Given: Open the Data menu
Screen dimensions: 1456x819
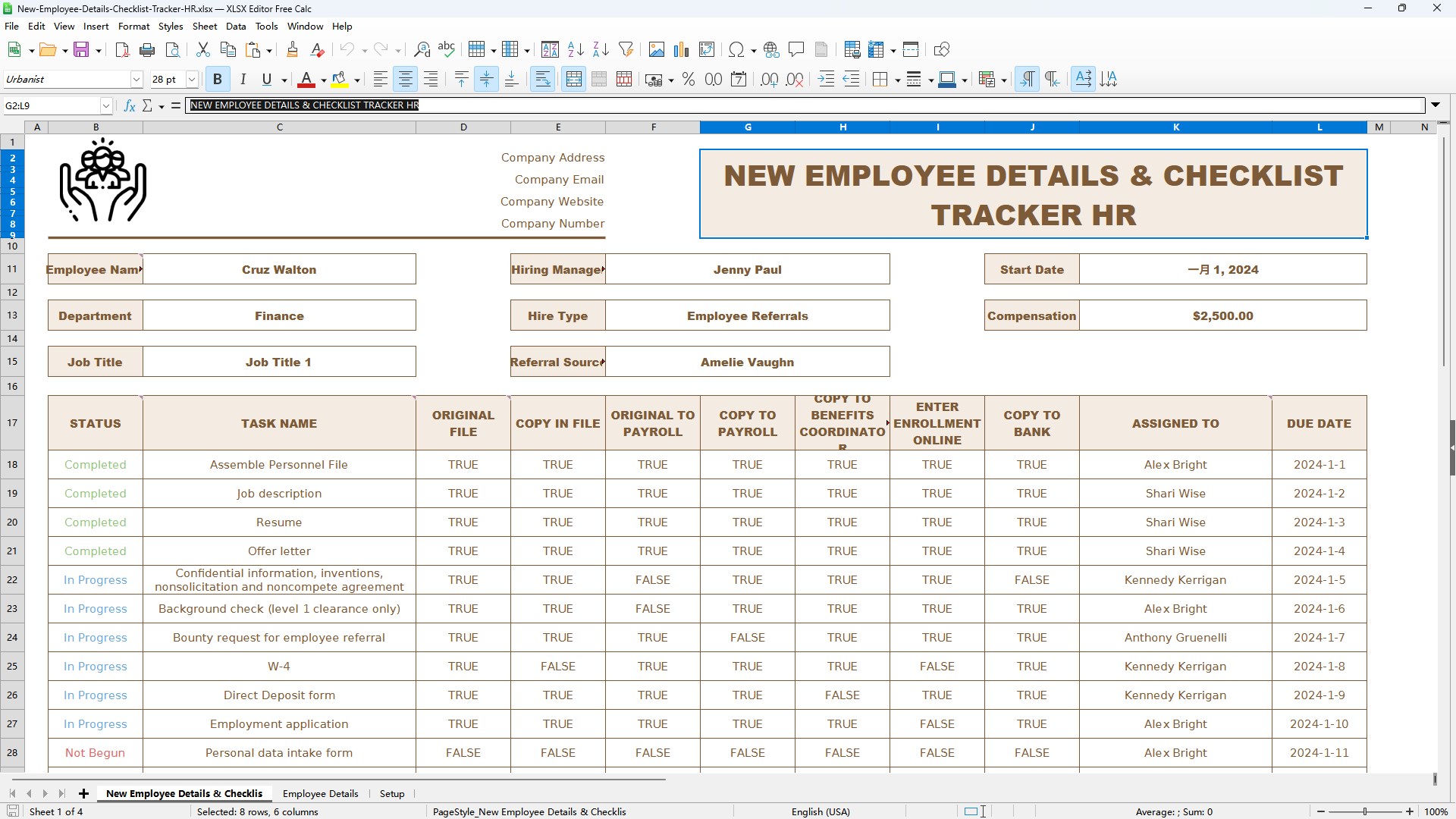Looking at the screenshot, I should click(236, 26).
